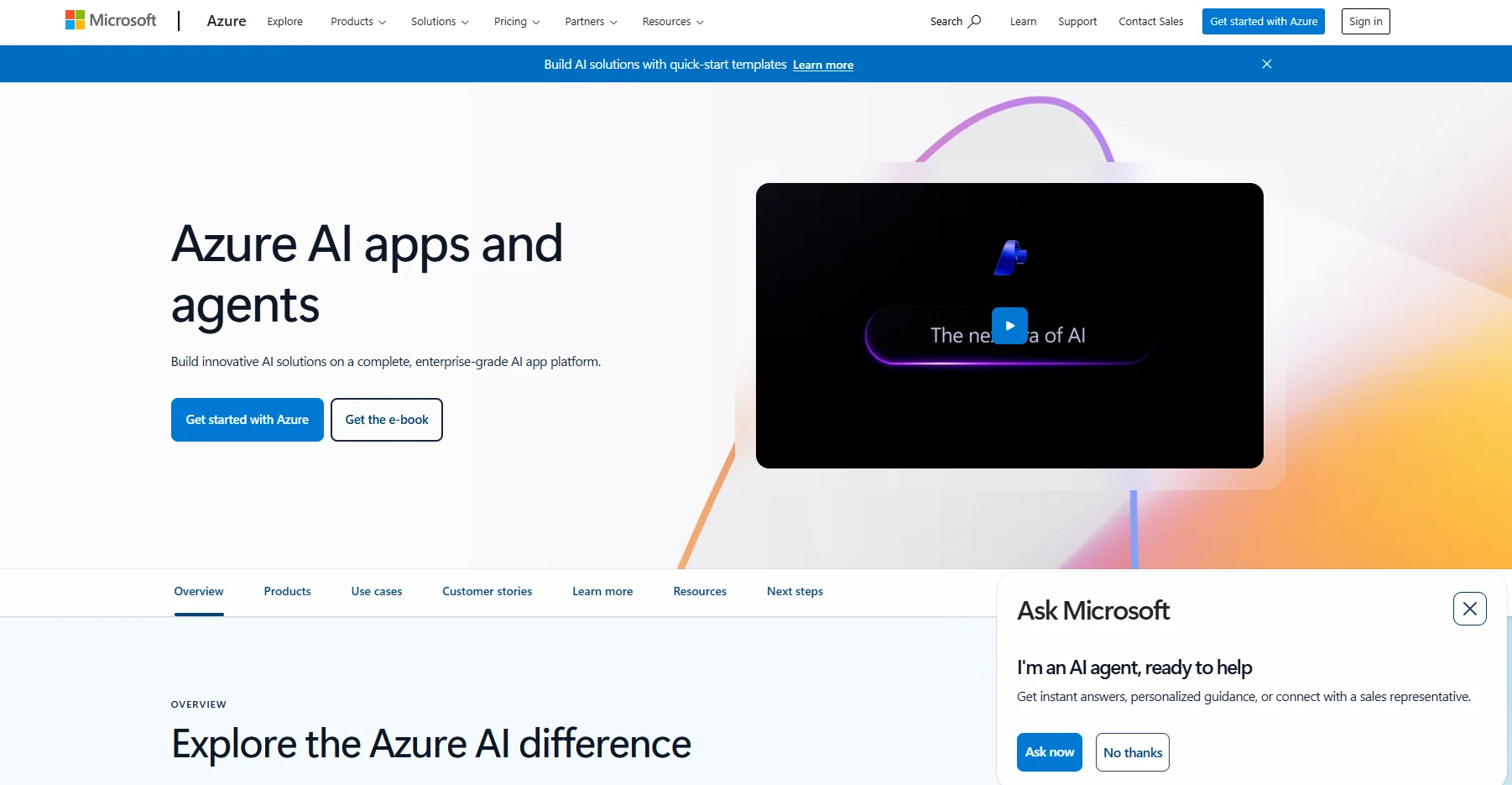This screenshot has width=1512, height=785.
Task: Open the Resources dropdown in the header
Action: pyautogui.click(x=671, y=21)
